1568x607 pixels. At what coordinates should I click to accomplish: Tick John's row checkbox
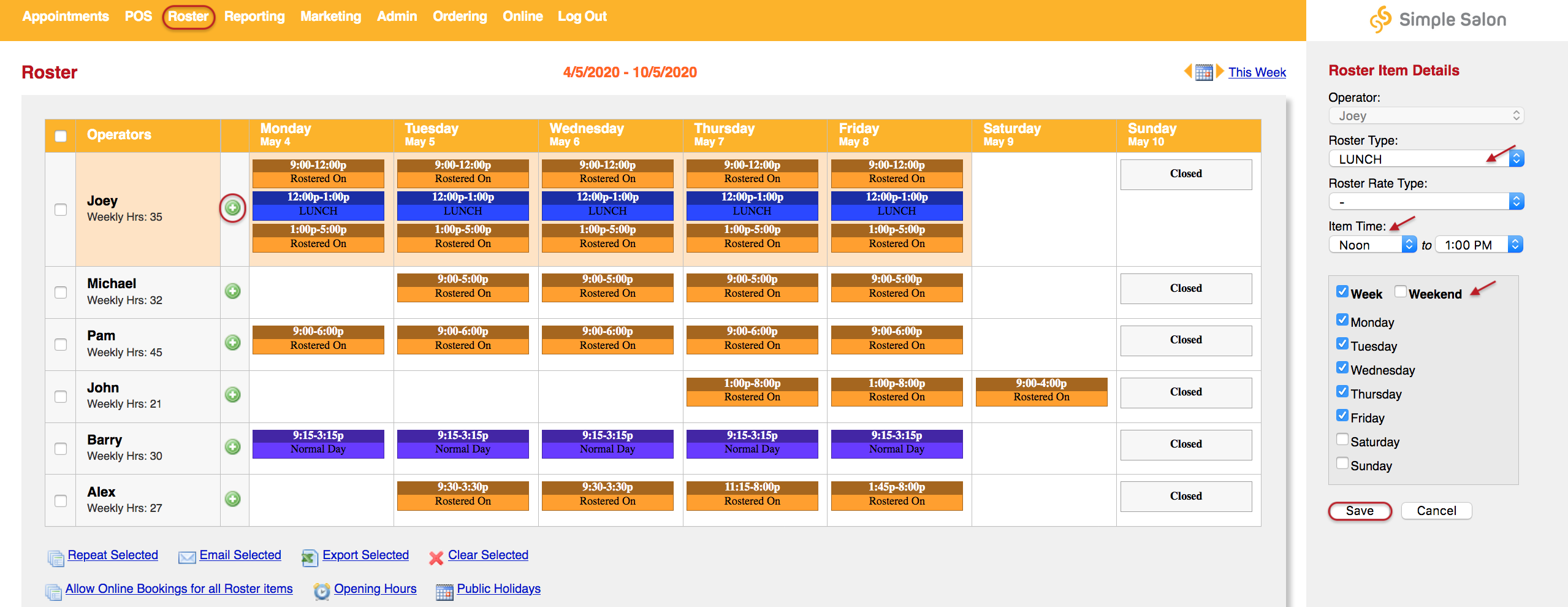coord(61,397)
